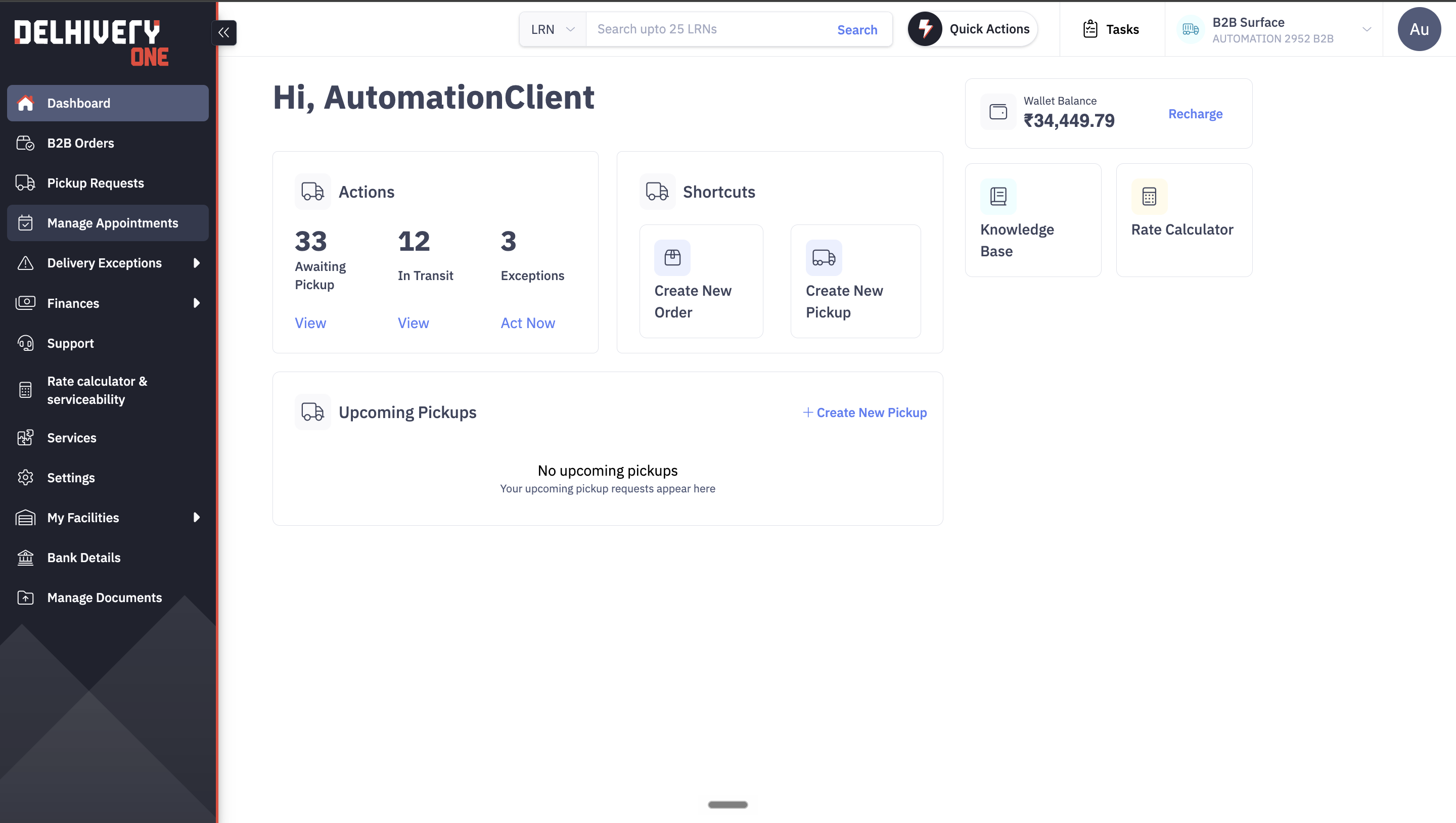Click the Upcoming Pickups truck icon
The width and height of the screenshot is (1456, 823).
pos(312,411)
